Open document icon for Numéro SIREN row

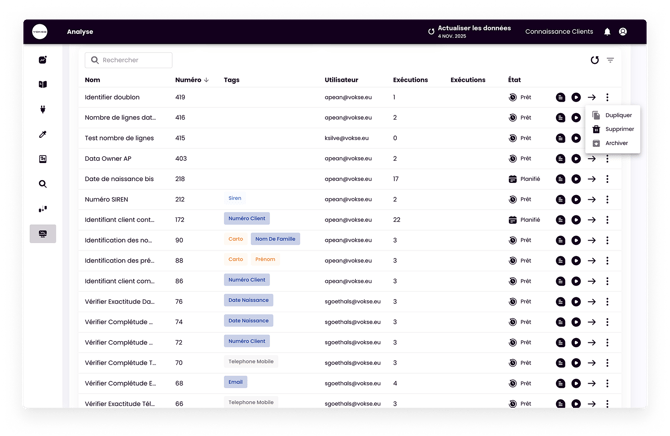click(561, 200)
